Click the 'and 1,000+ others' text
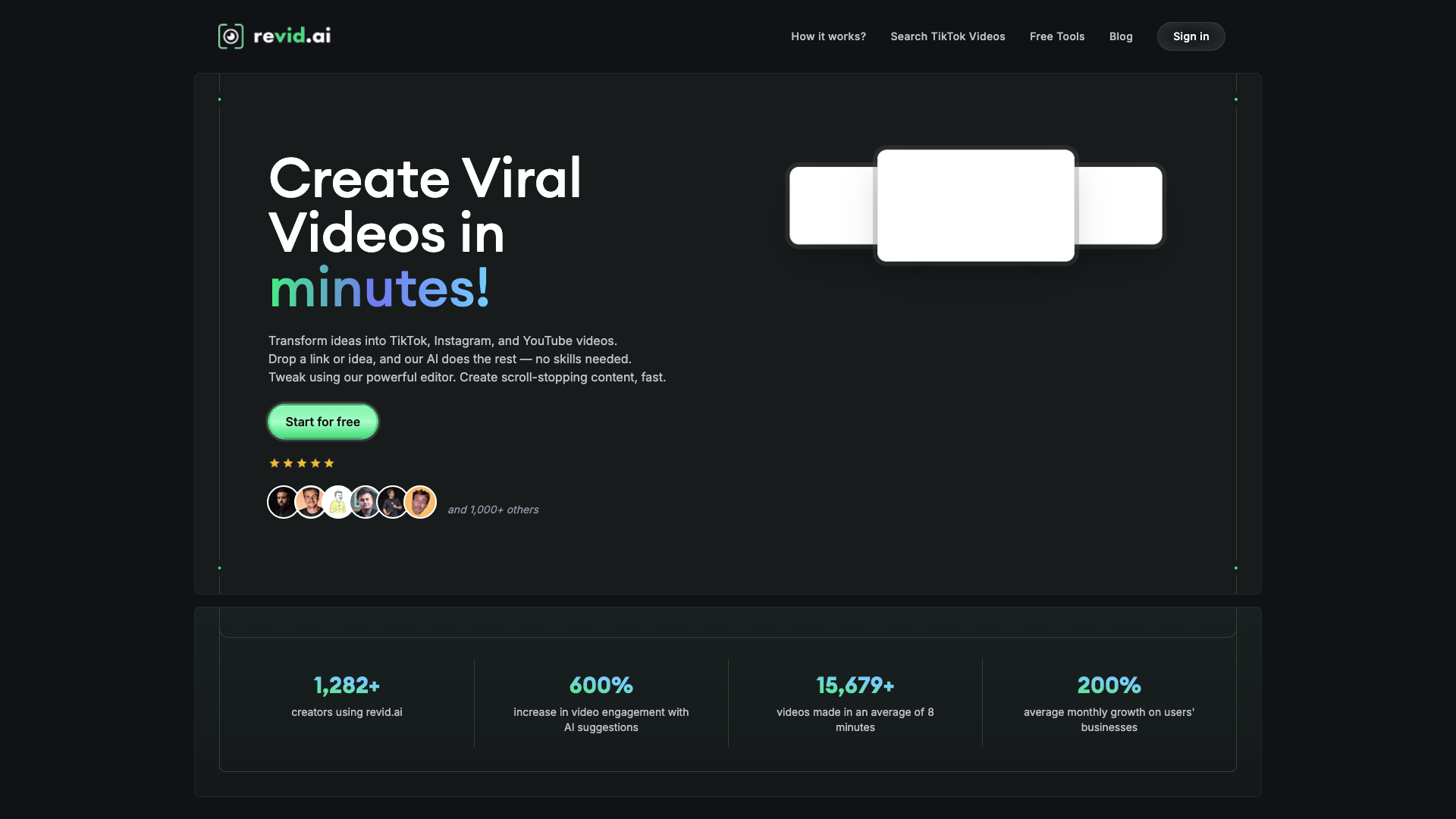This screenshot has height=819, width=1456. point(493,510)
